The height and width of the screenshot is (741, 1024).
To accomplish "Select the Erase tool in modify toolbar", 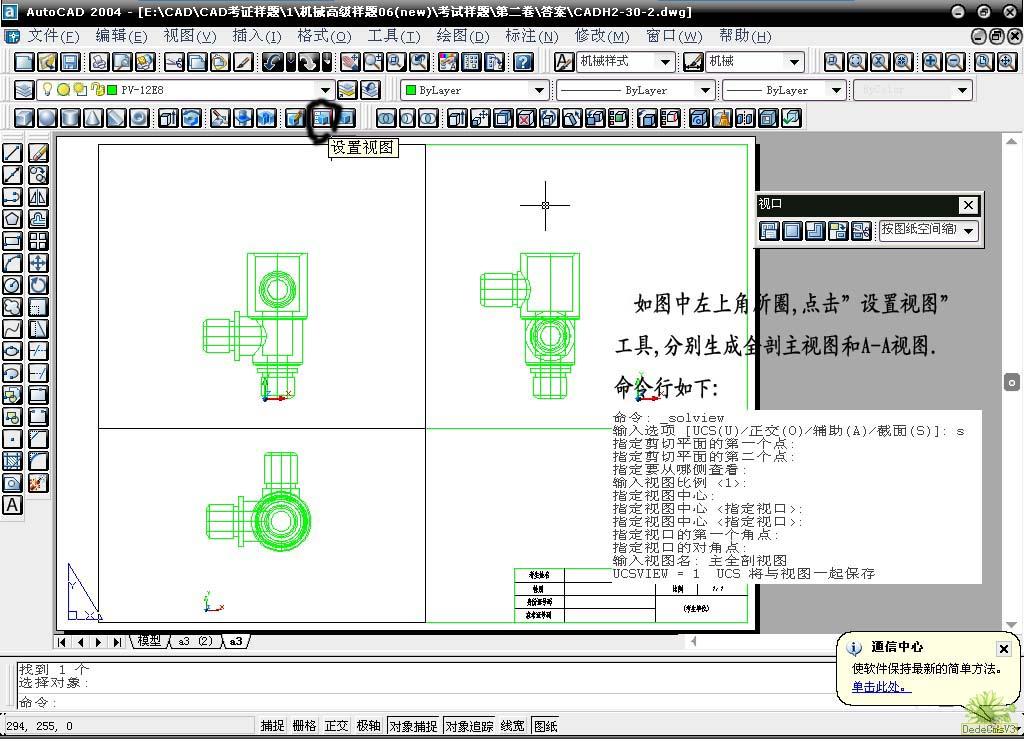I will [x=38, y=153].
